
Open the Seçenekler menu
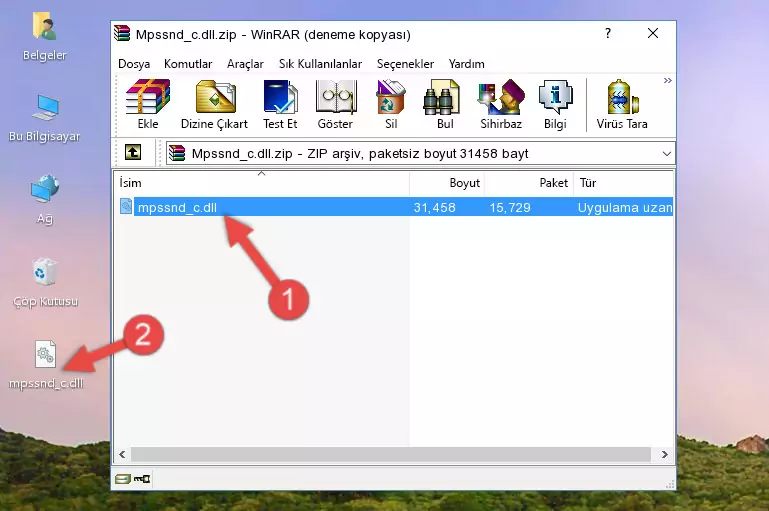point(405,64)
